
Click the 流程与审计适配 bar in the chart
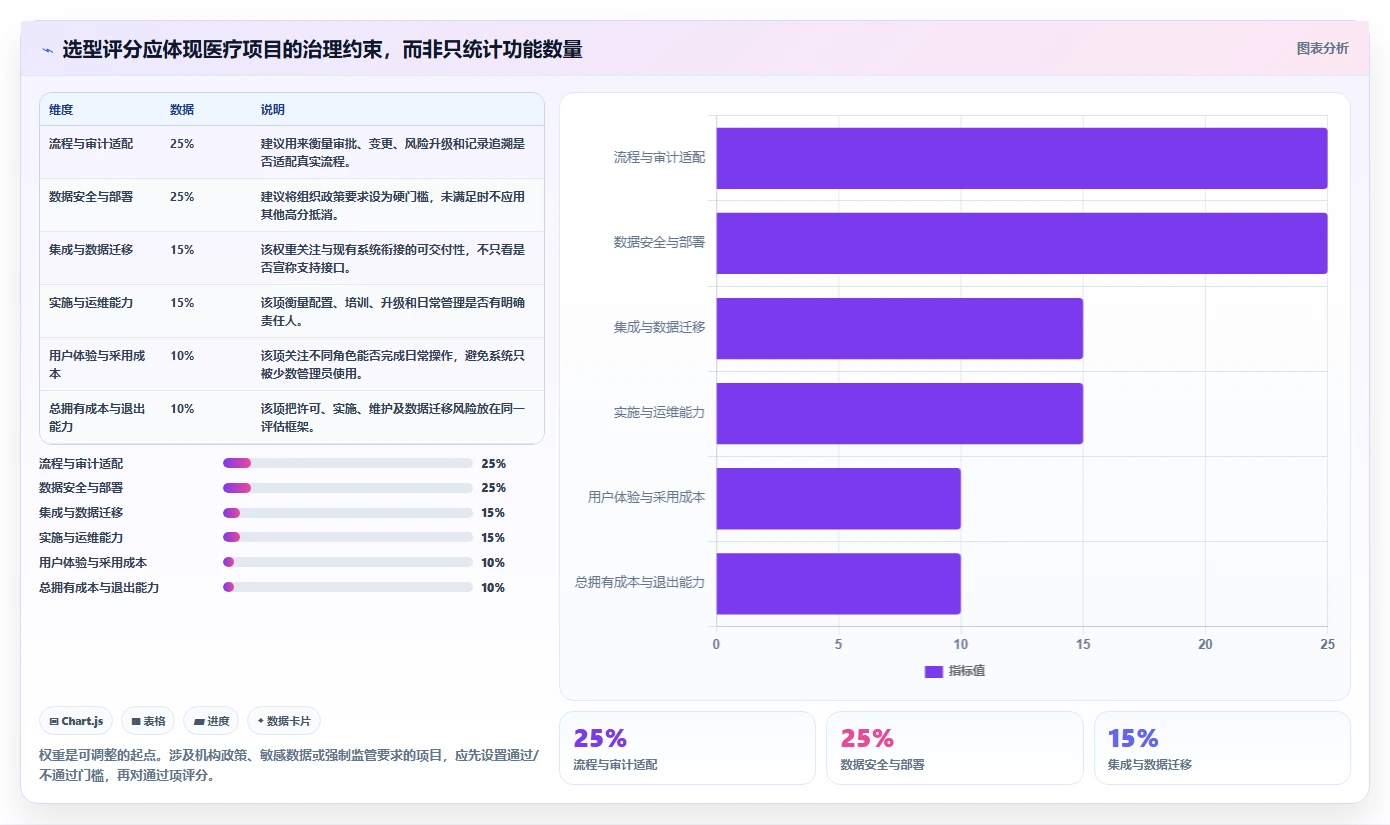1022,158
